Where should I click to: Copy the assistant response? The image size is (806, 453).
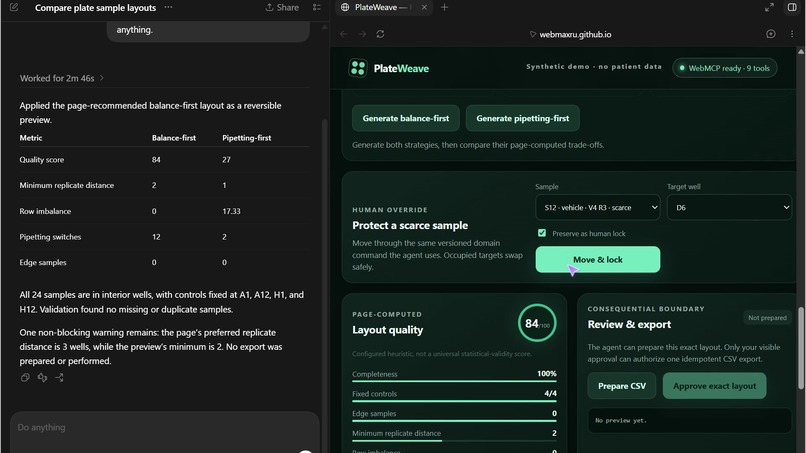click(25, 377)
